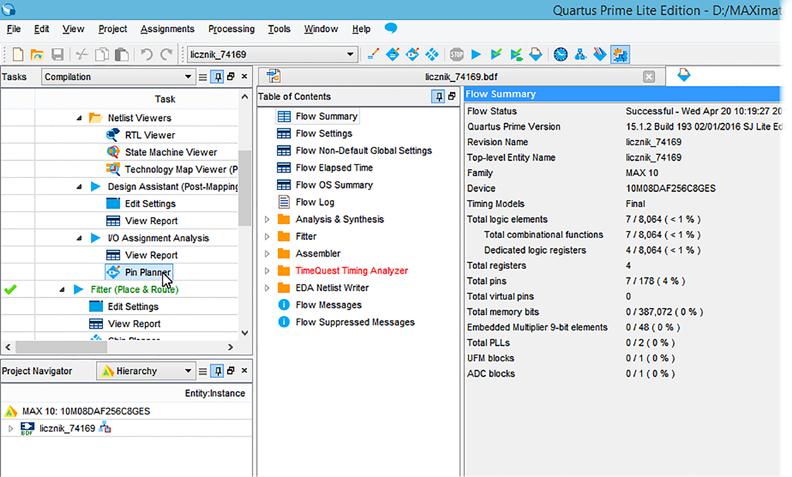The width and height of the screenshot is (792, 477).
Task: Open the File menu
Action: click(x=14, y=29)
